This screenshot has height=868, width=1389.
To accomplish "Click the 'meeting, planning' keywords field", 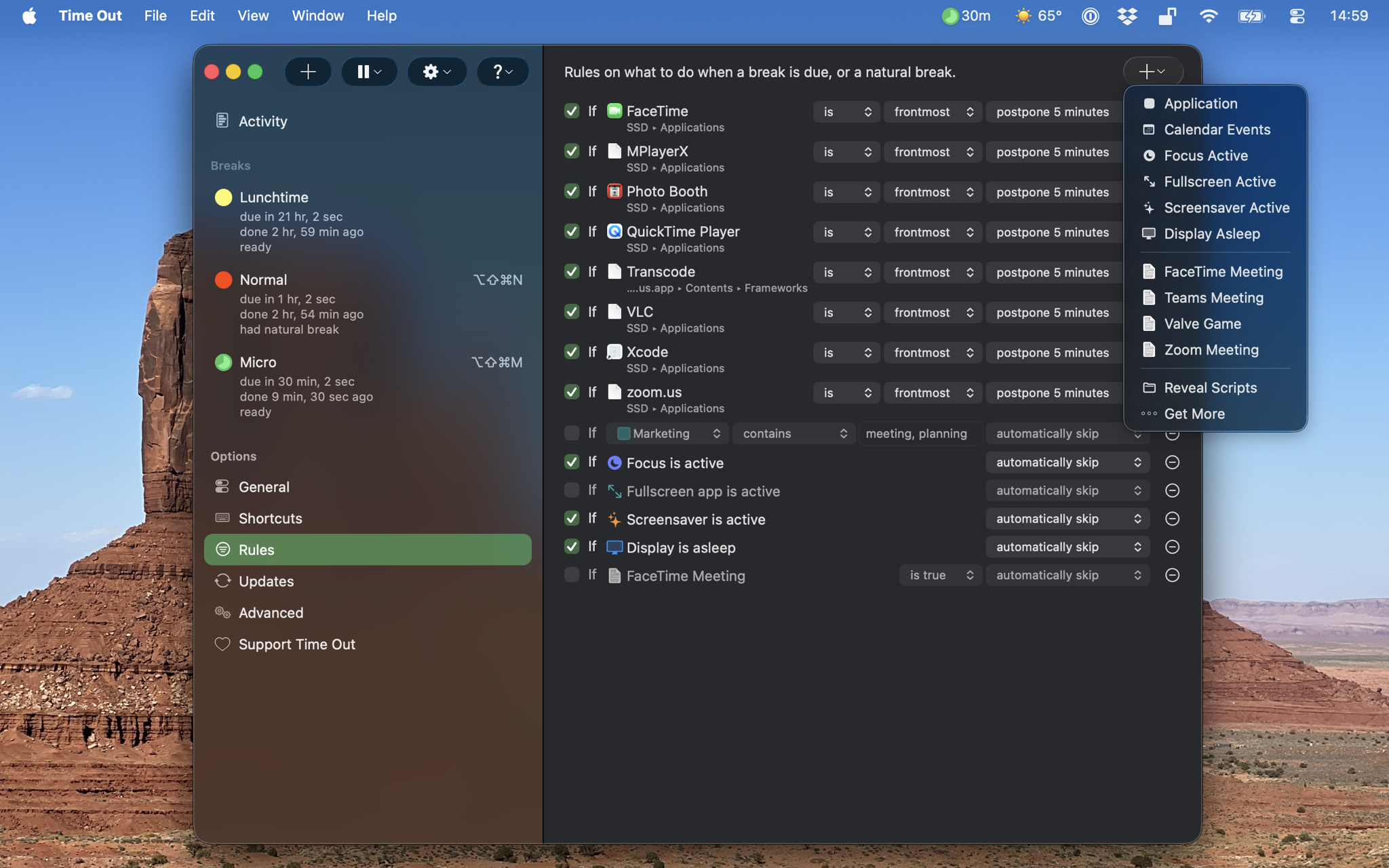I will [920, 433].
